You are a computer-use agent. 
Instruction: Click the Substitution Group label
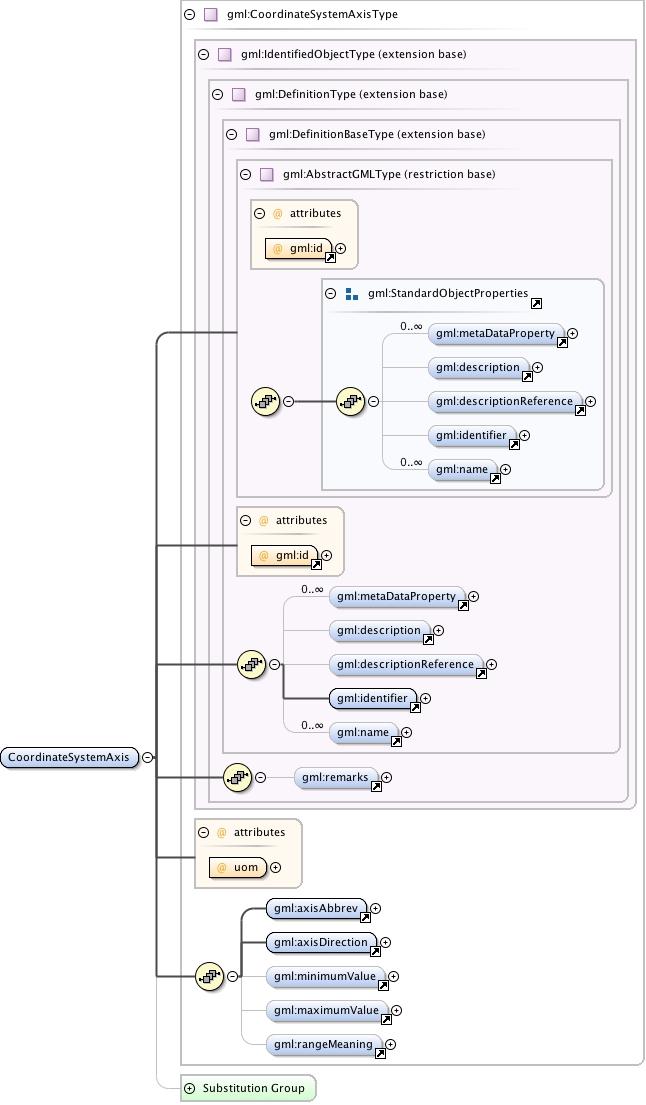coord(254,1088)
